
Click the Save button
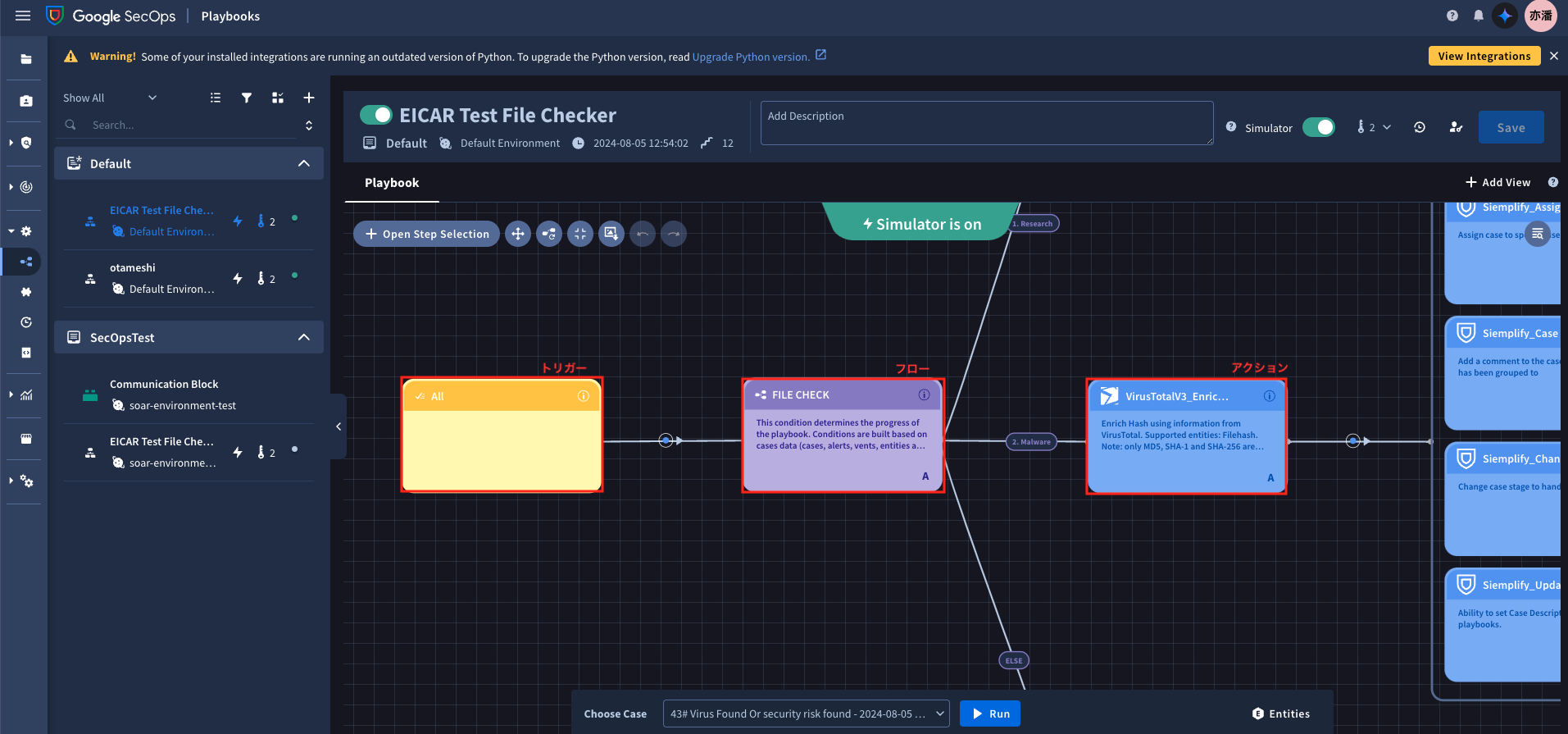pos(1511,127)
